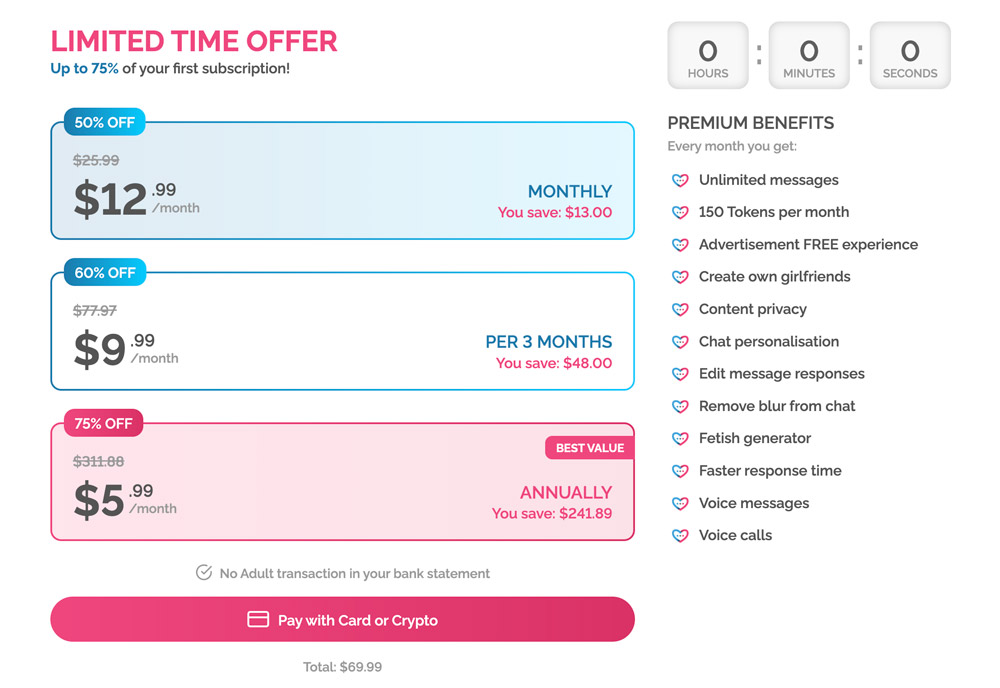
Task: Click the card payment icon on Pay button
Action: point(257,619)
